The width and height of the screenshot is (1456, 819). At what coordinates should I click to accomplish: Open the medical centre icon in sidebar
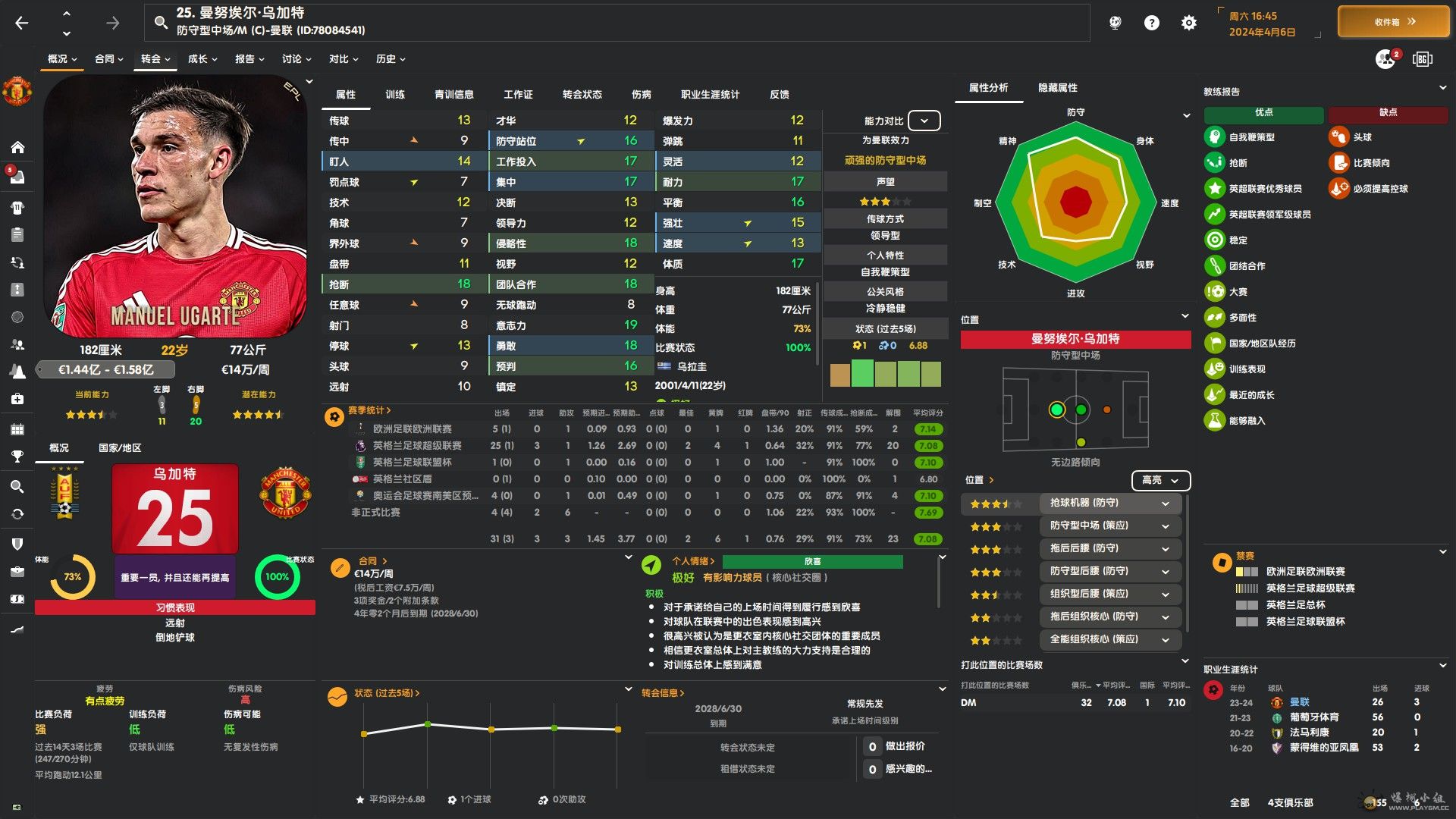17,399
